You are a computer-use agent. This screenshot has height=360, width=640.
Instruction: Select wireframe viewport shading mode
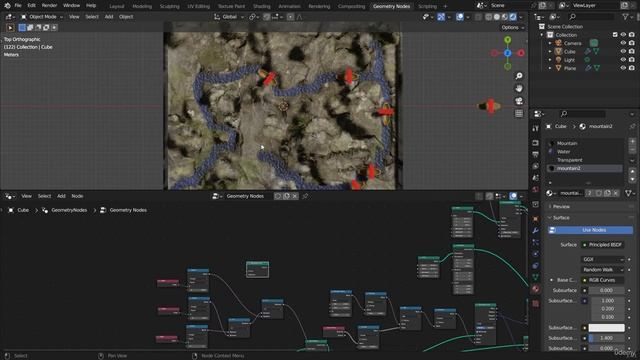pyautogui.click(x=489, y=17)
